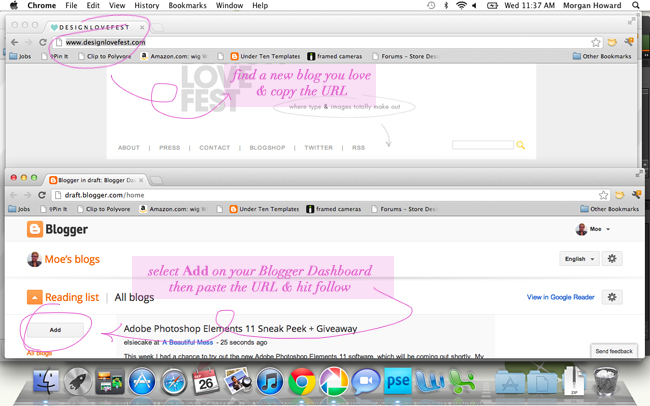
Task: Open the Bookmarks menu
Action: (187, 5)
